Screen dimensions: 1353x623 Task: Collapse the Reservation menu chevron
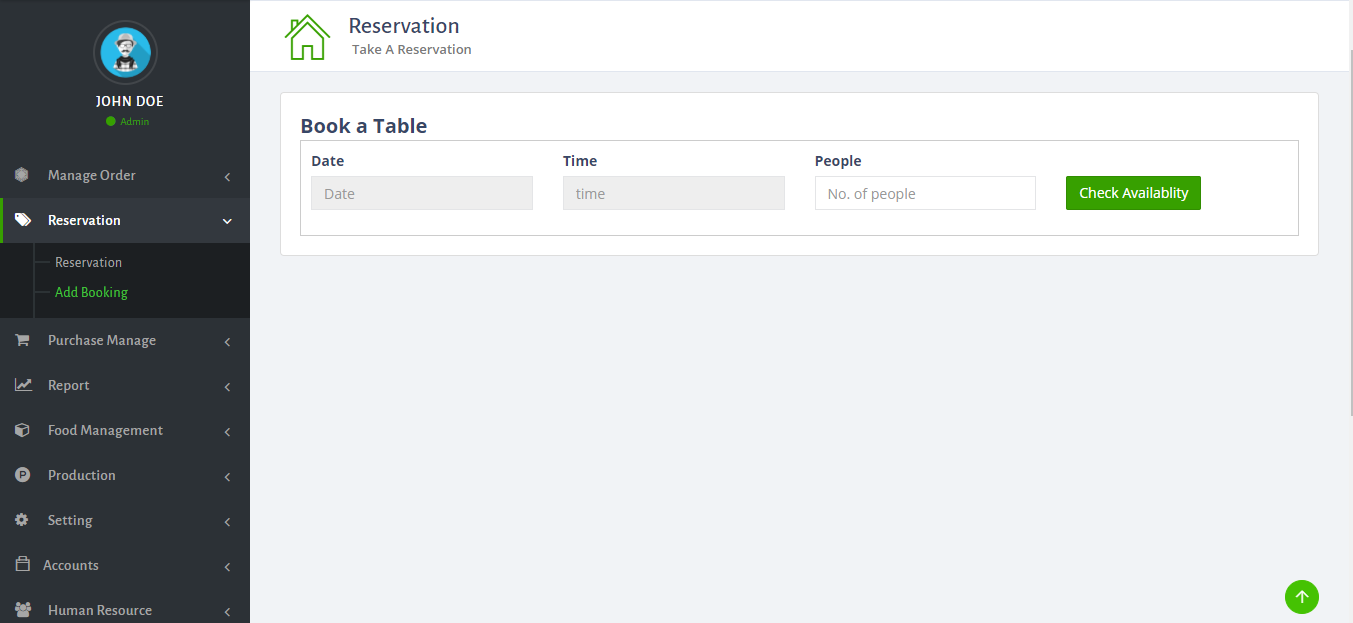(x=227, y=221)
